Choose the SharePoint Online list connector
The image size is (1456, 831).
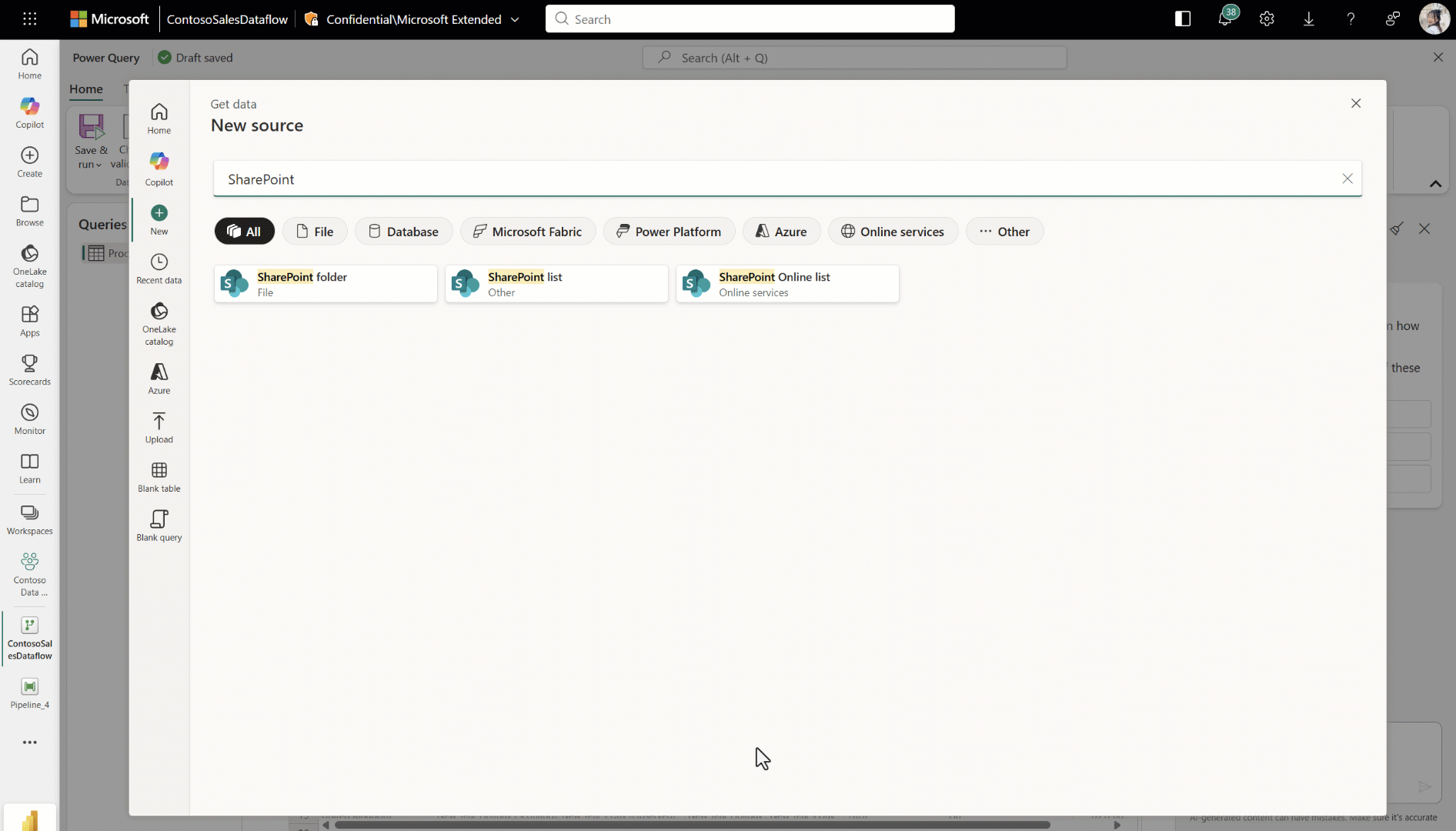point(787,284)
